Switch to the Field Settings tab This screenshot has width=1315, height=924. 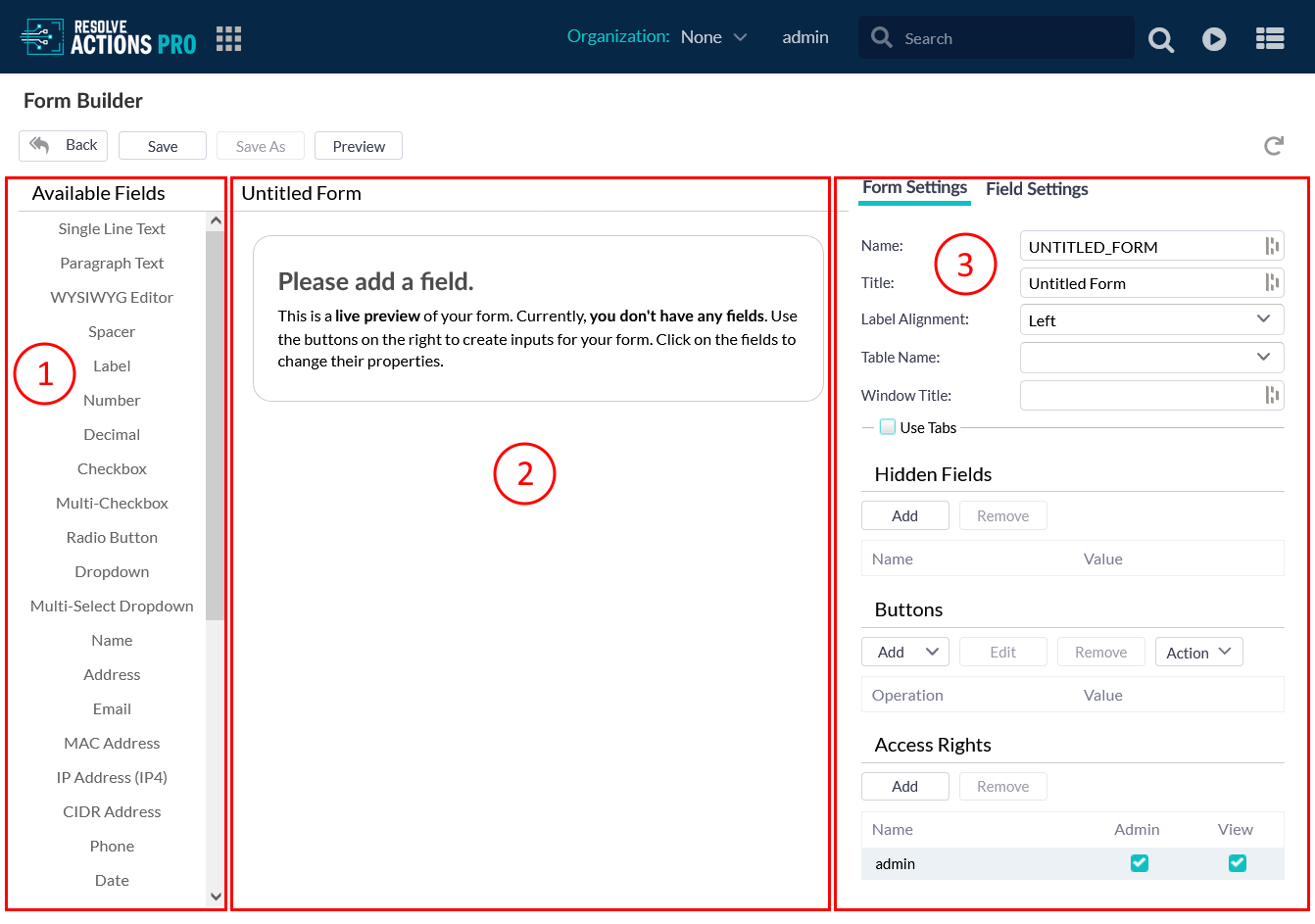pyautogui.click(x=1037, y=189)
